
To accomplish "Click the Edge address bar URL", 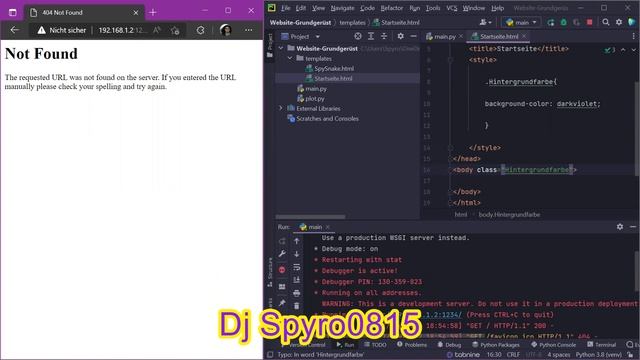I will tap(122, 30).
